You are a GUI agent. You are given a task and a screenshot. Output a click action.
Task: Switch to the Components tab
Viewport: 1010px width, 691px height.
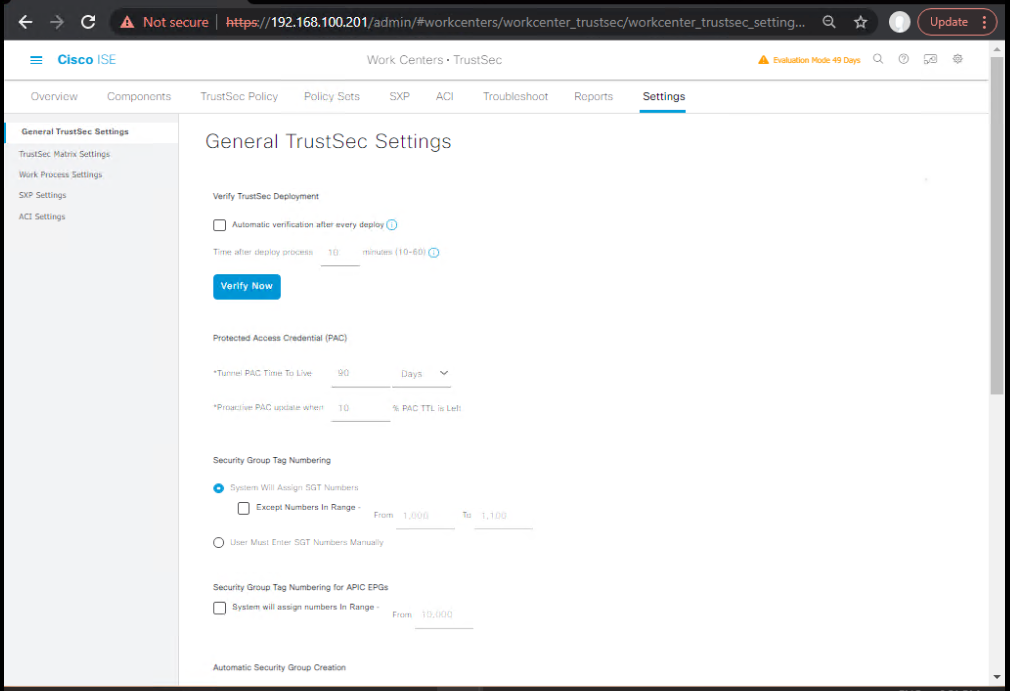click(139, 97)
